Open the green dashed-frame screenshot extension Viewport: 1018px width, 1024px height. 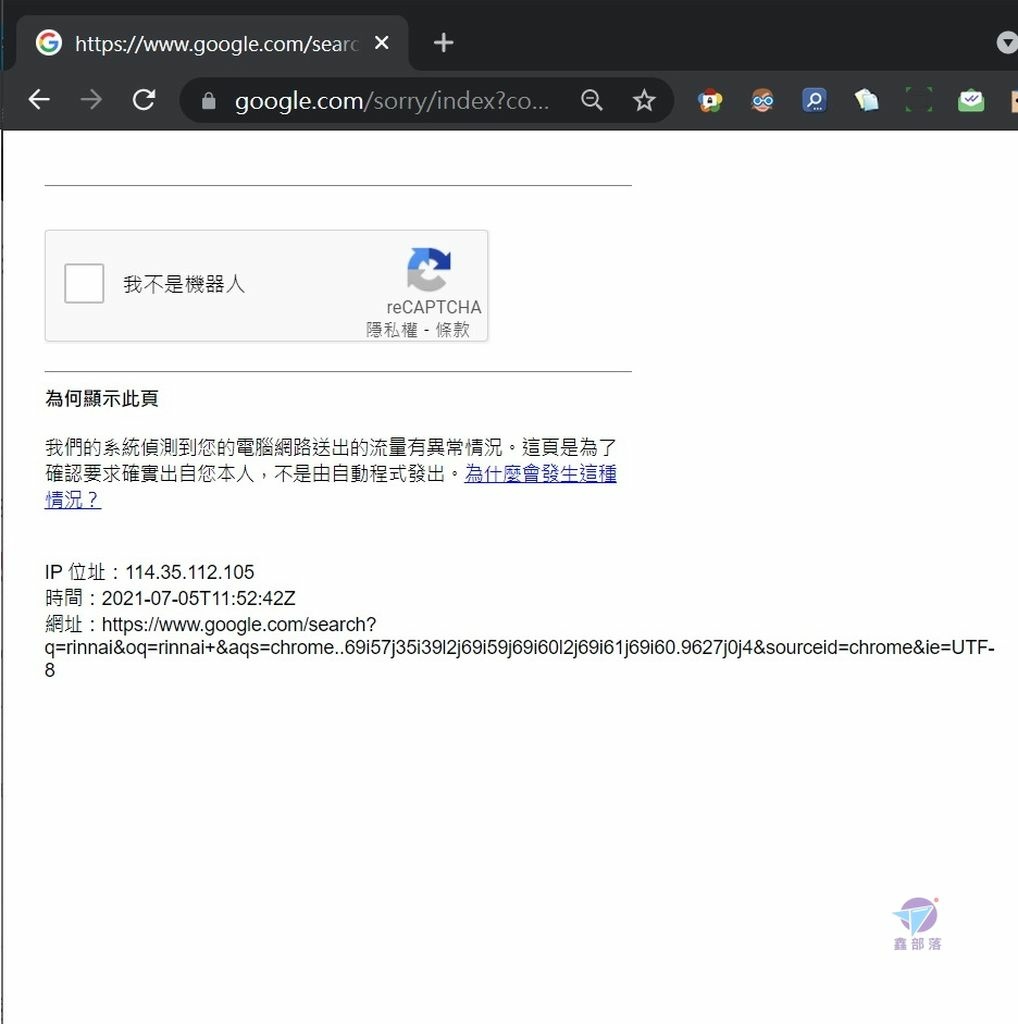tap(919, 100)
